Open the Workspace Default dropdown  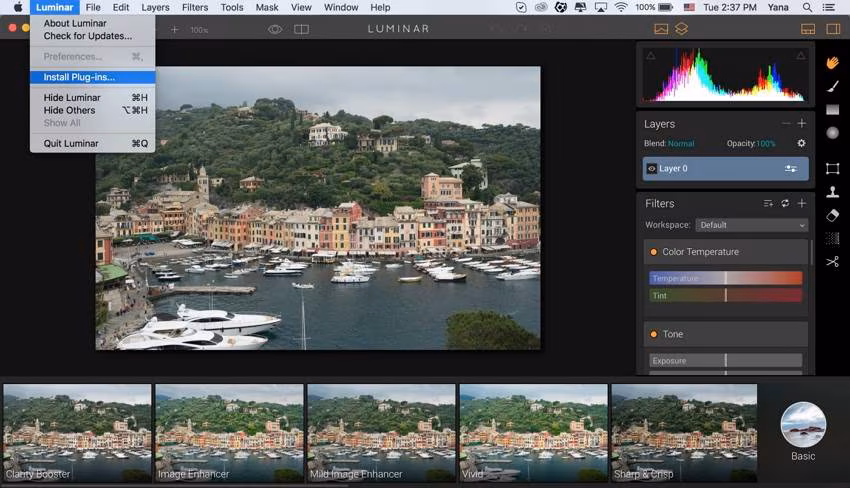tap(752, 225)
